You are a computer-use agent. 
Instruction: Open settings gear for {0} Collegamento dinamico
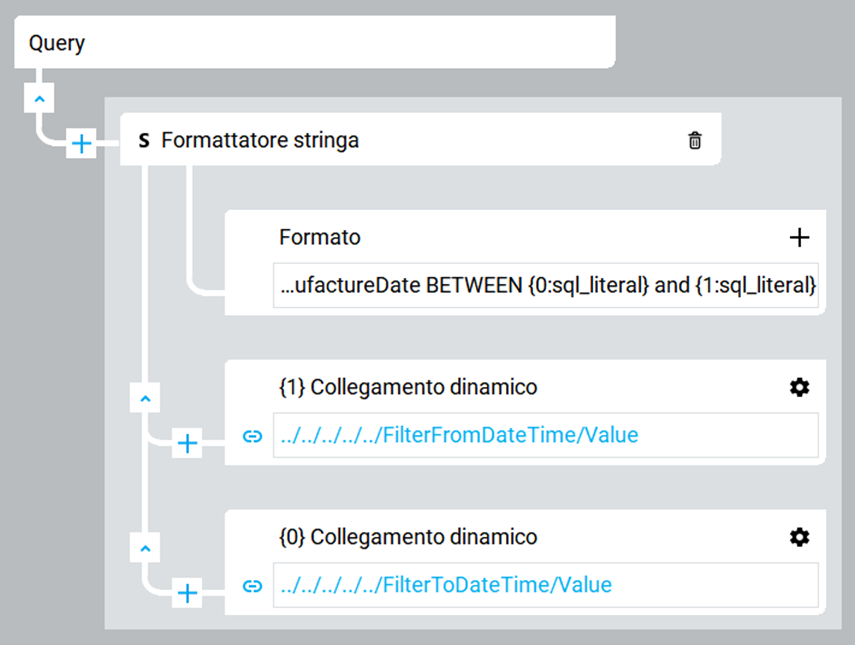click(x=799, y=537)
